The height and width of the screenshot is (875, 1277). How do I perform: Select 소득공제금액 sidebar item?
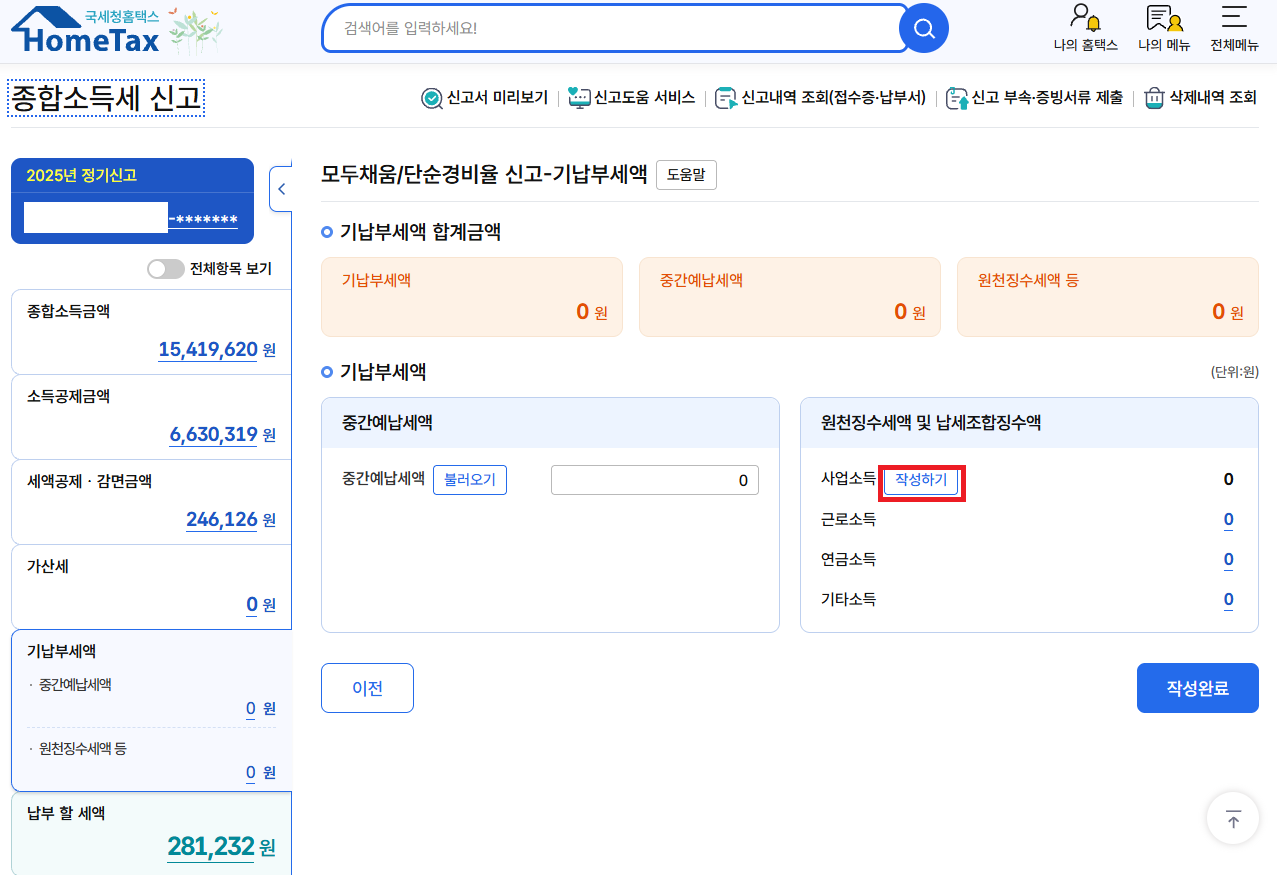coord(151,417)
